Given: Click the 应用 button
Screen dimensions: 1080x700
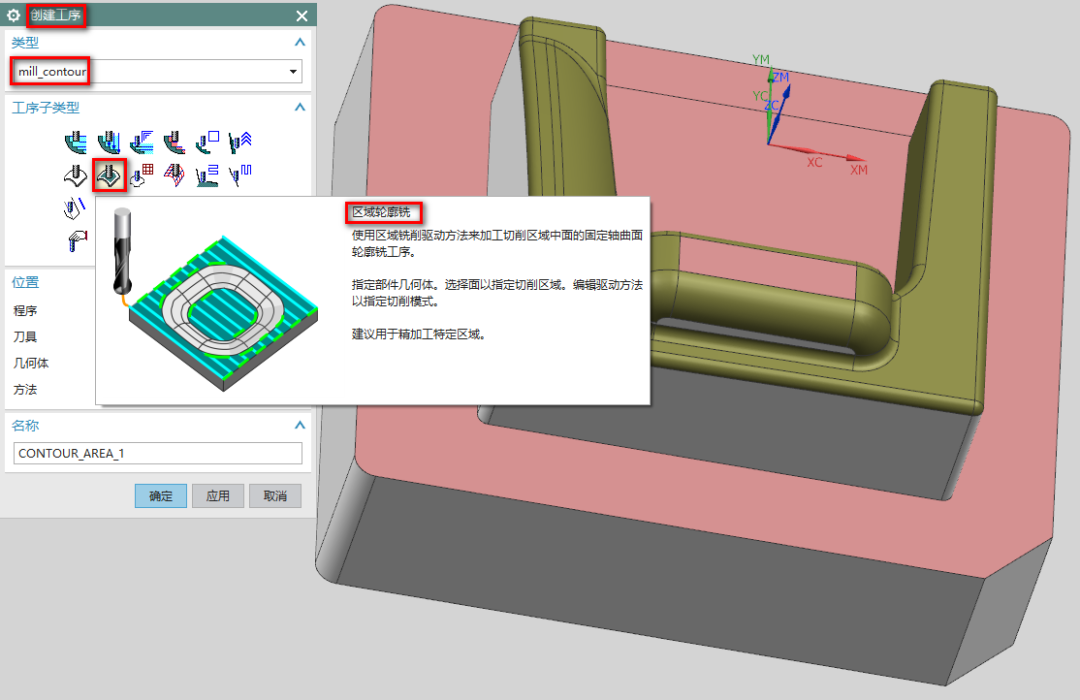Looking at the screenshot, I should [218, 496].
